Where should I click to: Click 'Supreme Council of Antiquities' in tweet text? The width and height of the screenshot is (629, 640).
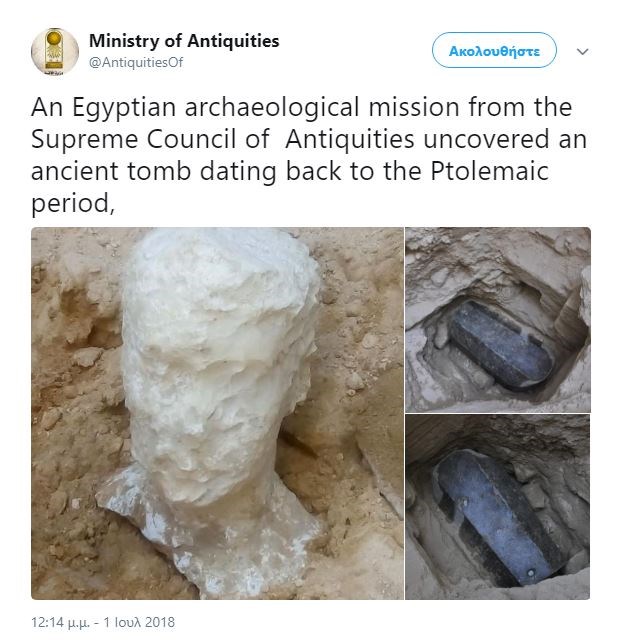pyautogui.click(x=223, y=139)
